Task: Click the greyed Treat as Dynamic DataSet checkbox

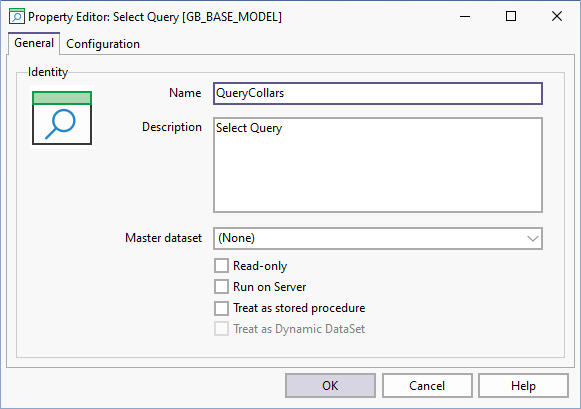Action: (222, 329)
